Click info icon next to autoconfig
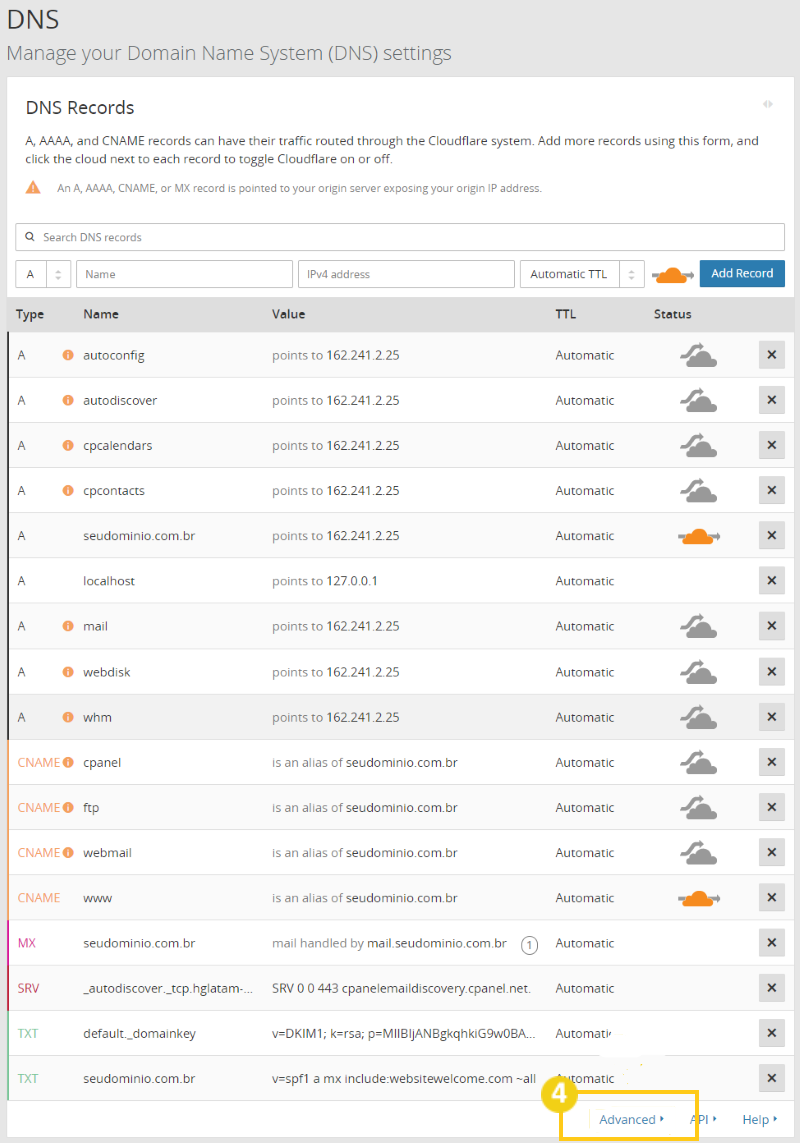 (68, 355)
